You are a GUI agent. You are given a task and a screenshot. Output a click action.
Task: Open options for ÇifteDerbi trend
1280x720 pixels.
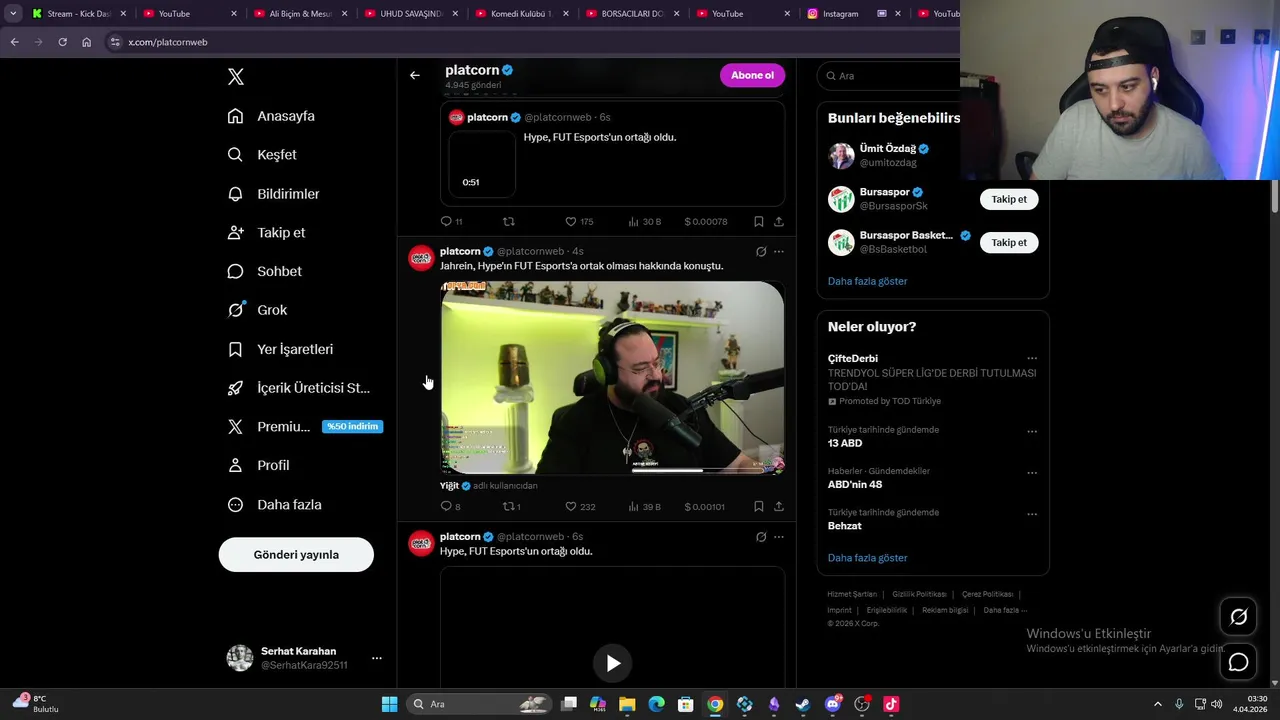coord(1032,358)
